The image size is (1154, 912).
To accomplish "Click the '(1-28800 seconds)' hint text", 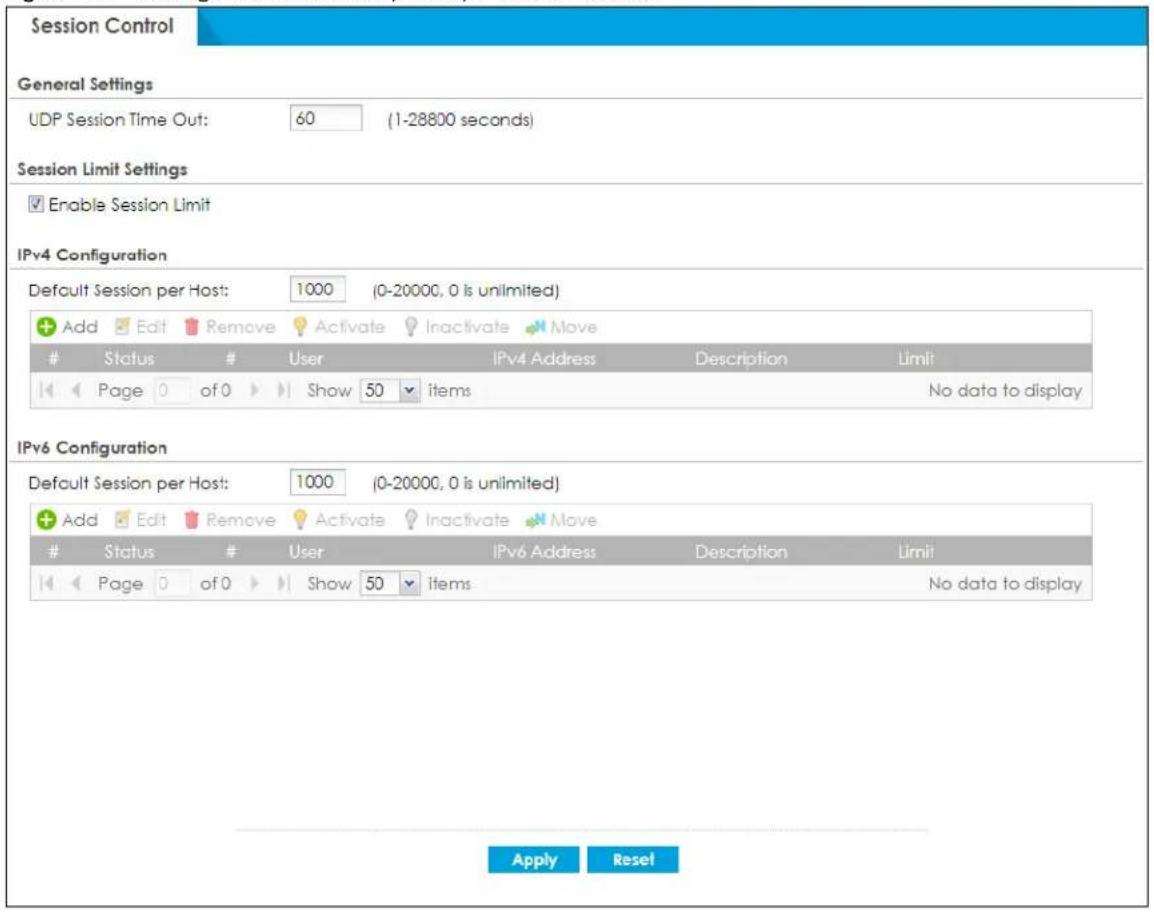I will [461, 119].
